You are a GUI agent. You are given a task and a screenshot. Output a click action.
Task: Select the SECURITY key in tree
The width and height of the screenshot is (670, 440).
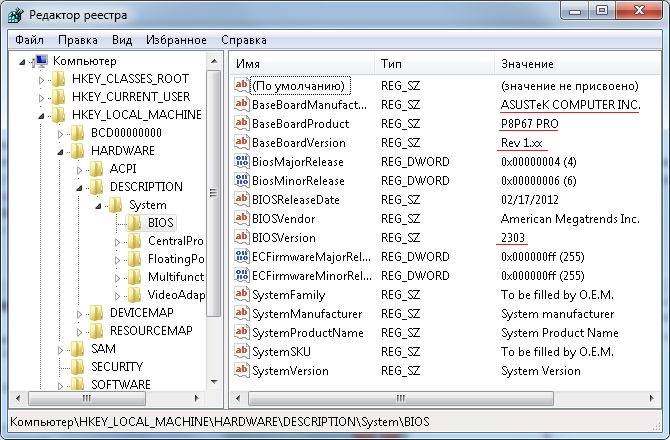click(x=116, y=367)
